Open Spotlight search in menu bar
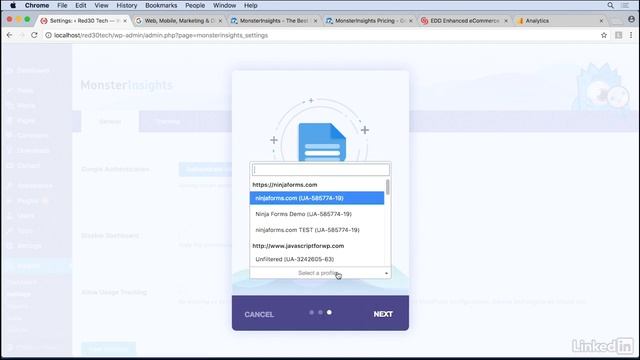The width and height of the screenshot is (640, 360). click(610, 5)
